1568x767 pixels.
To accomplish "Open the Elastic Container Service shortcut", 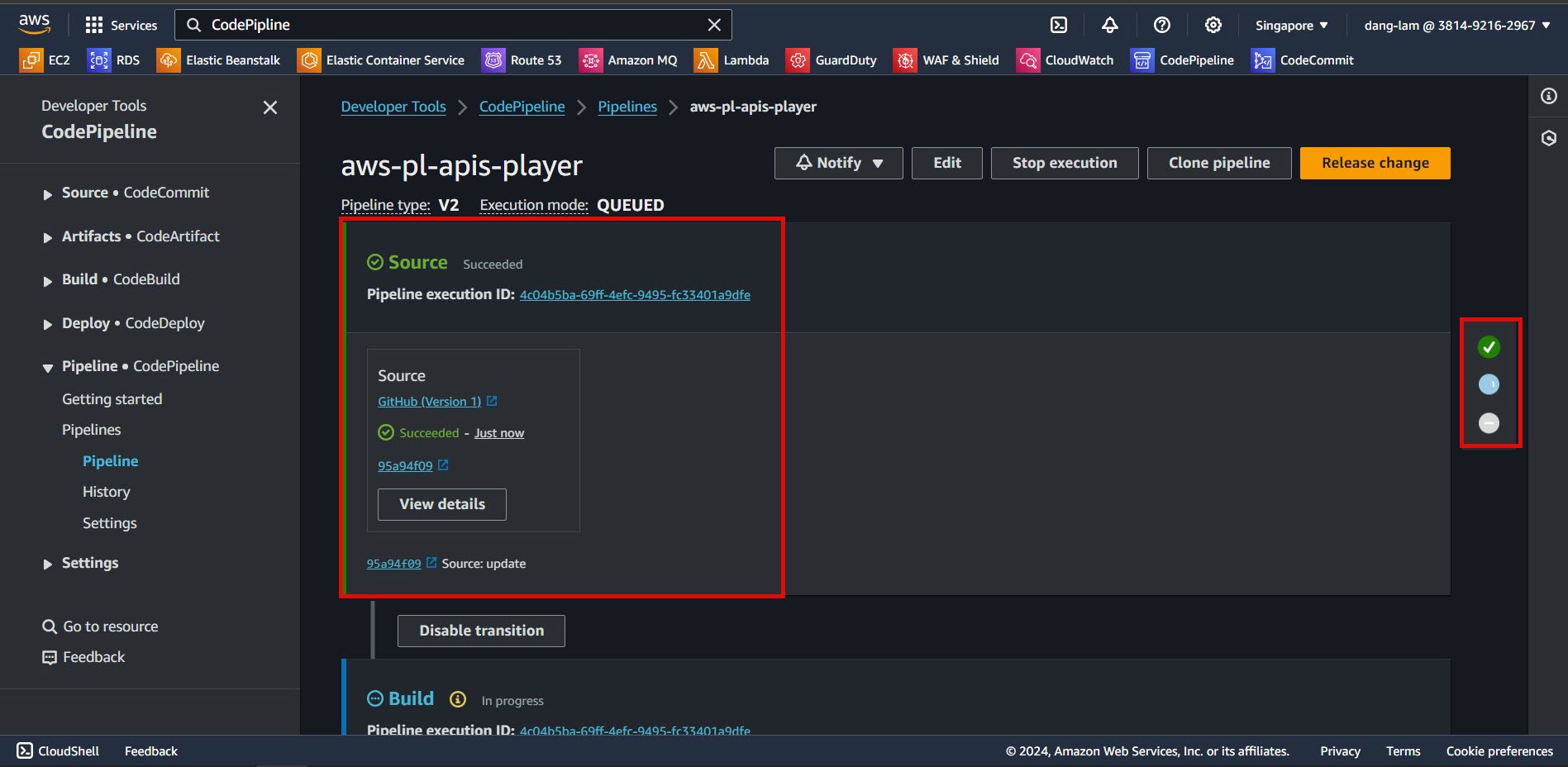I will click(381, 60).
